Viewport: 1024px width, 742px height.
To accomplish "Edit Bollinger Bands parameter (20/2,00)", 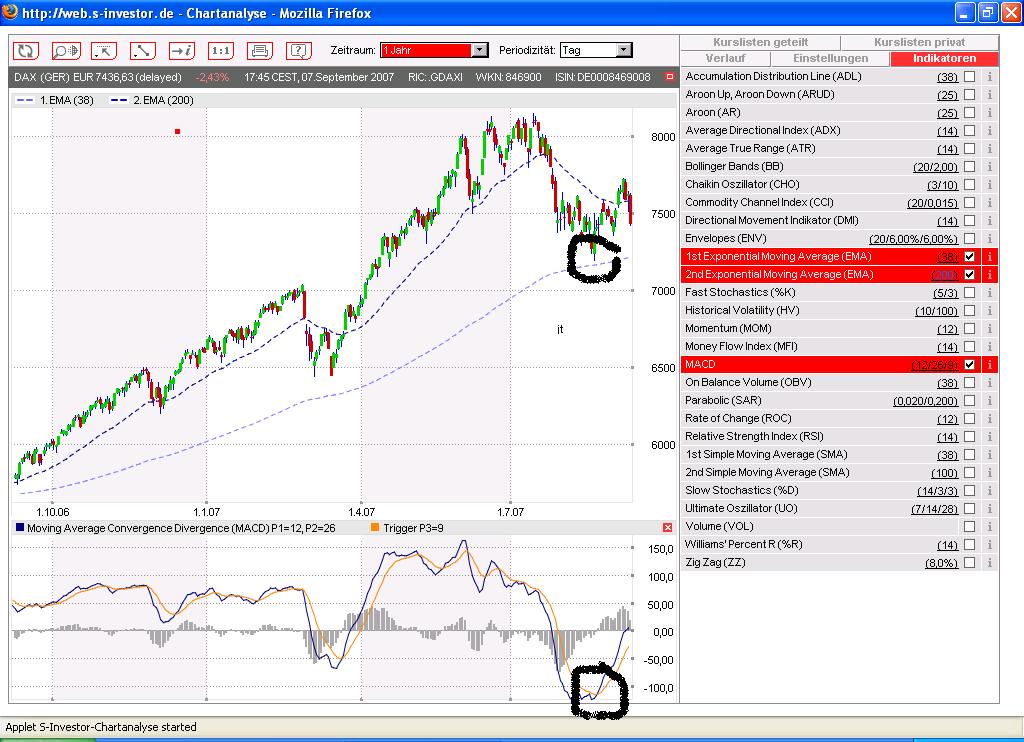I will coord(935,167).
